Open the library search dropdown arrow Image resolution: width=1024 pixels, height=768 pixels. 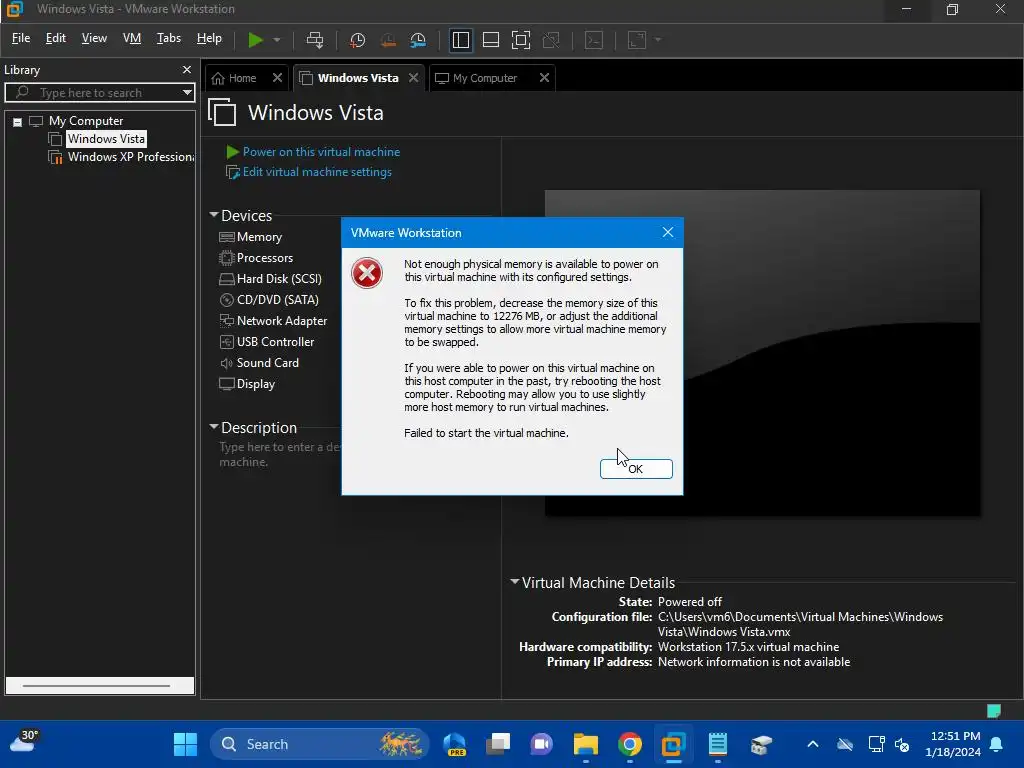point(187,93)
